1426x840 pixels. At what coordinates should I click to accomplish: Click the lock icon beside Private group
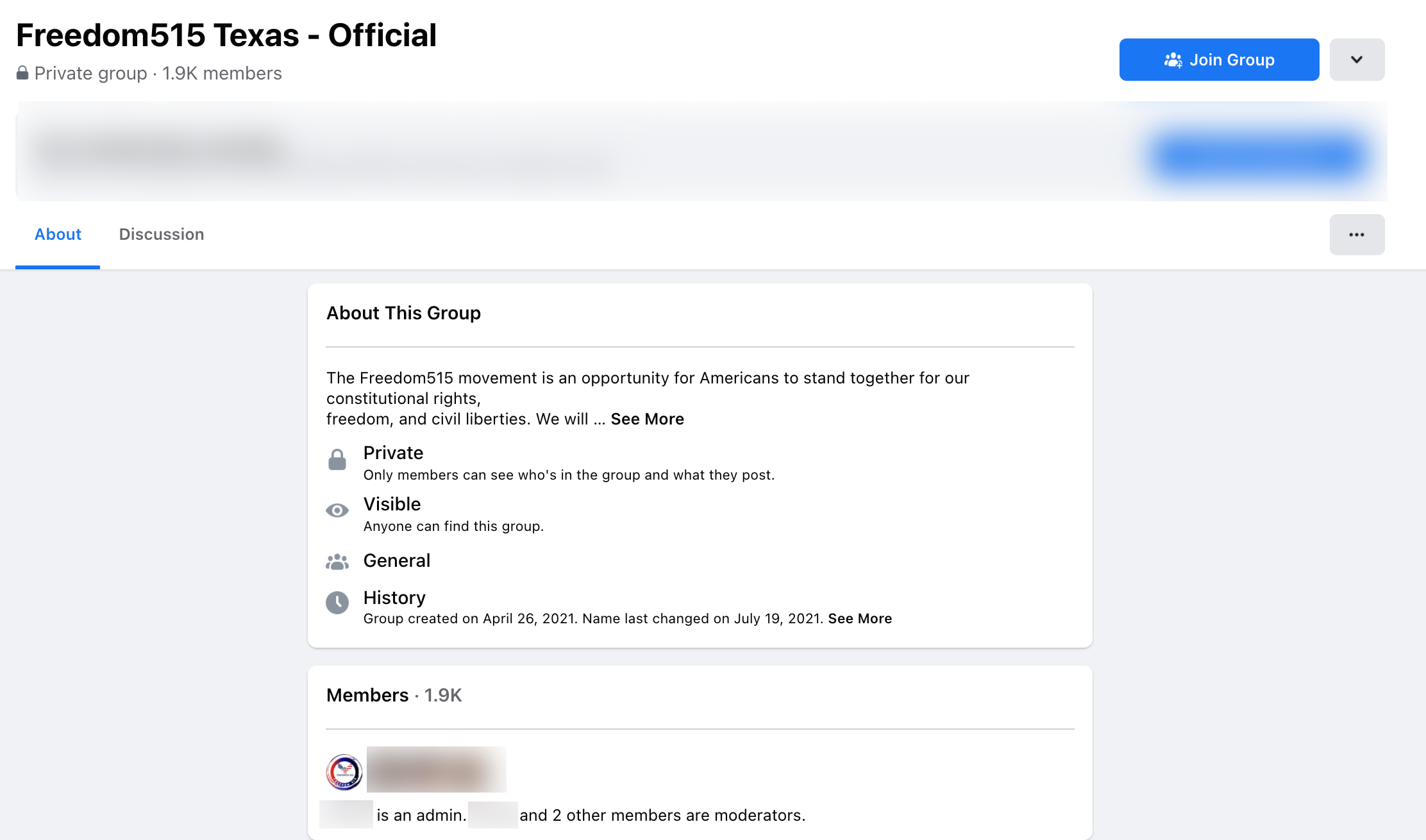(x=22, y=73)
